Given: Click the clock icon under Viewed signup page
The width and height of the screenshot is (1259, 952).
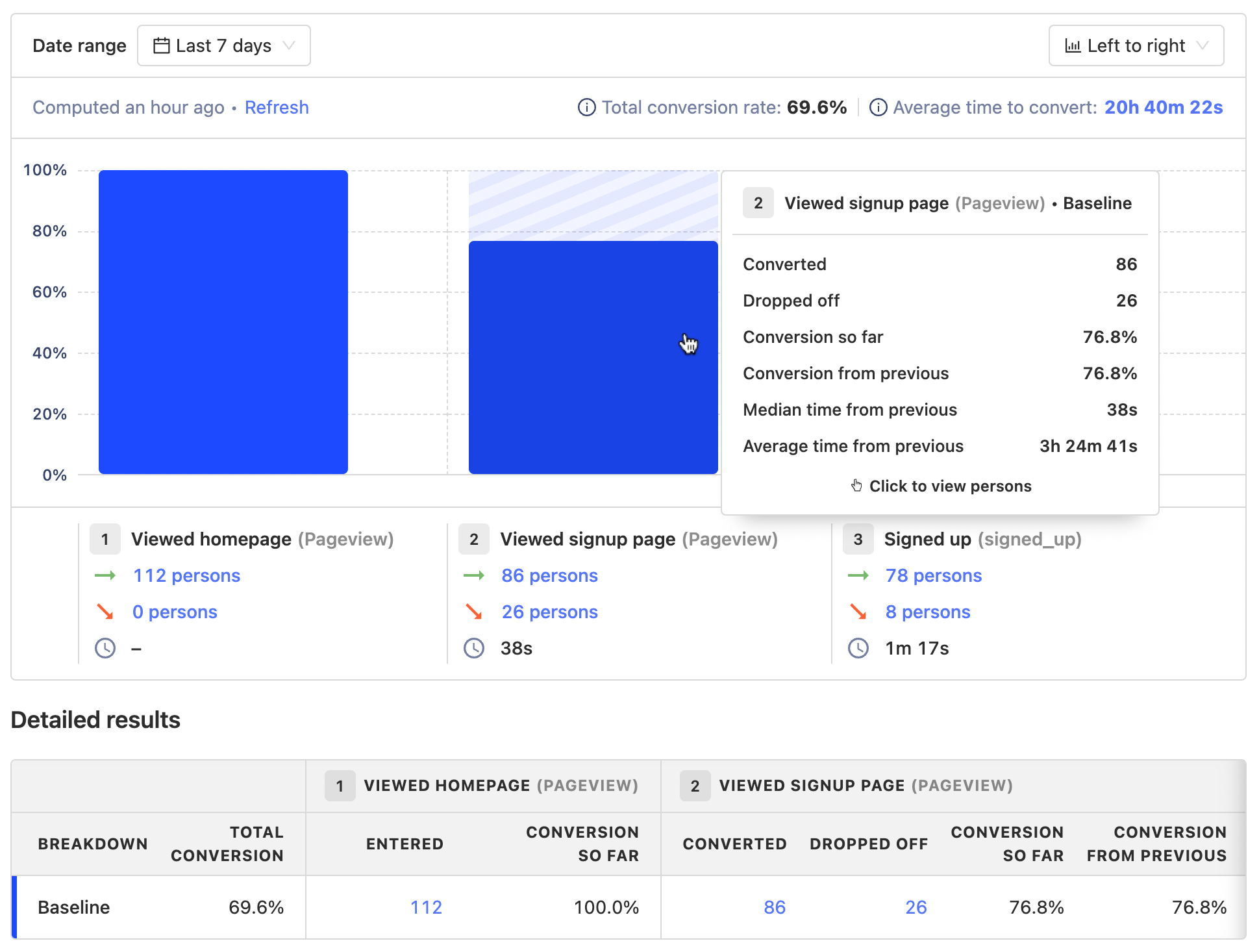Looking at the screenshot, I should (x=473, y=647).
